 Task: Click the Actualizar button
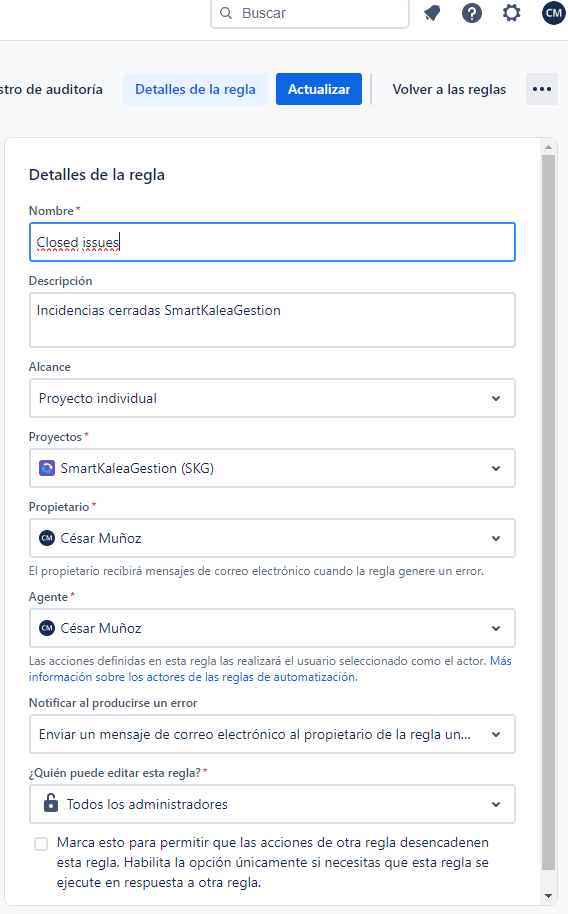[x=319, y=89]
